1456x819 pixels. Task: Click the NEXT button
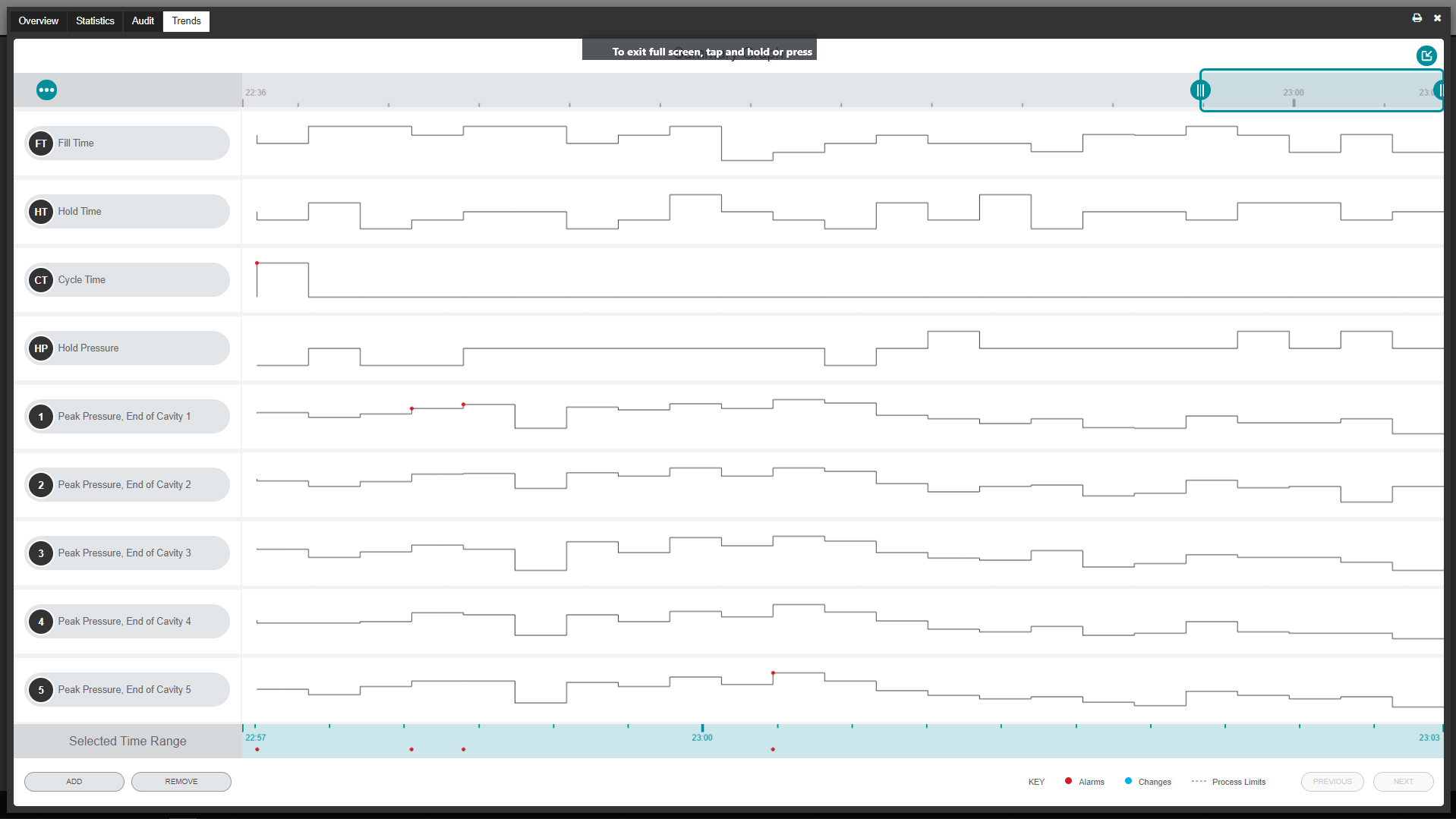coord(1404,782)
